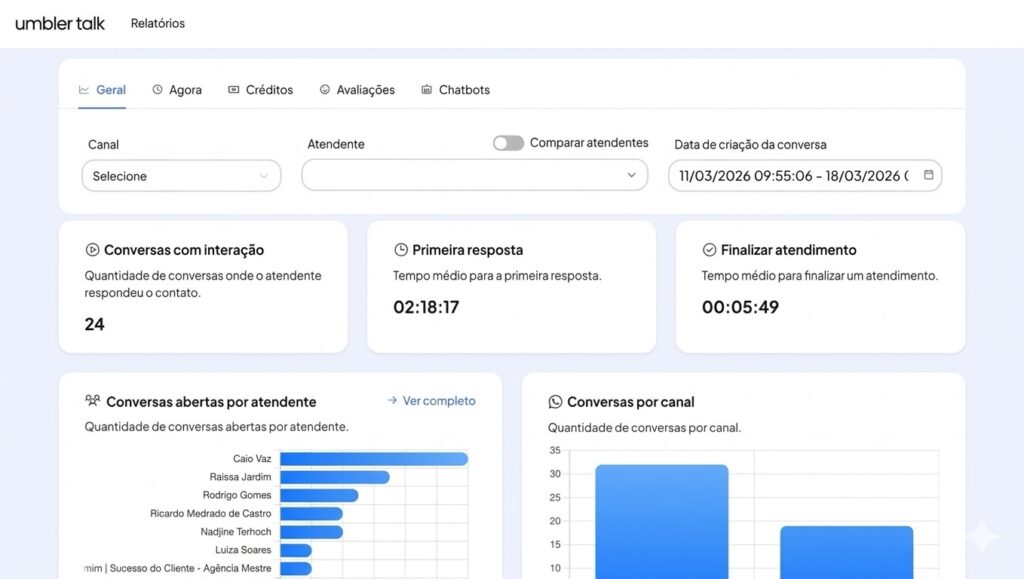1024x579 pixels.
Task: Click the Nadjine Terhoch bar
Action: click(x=312, y=532)
